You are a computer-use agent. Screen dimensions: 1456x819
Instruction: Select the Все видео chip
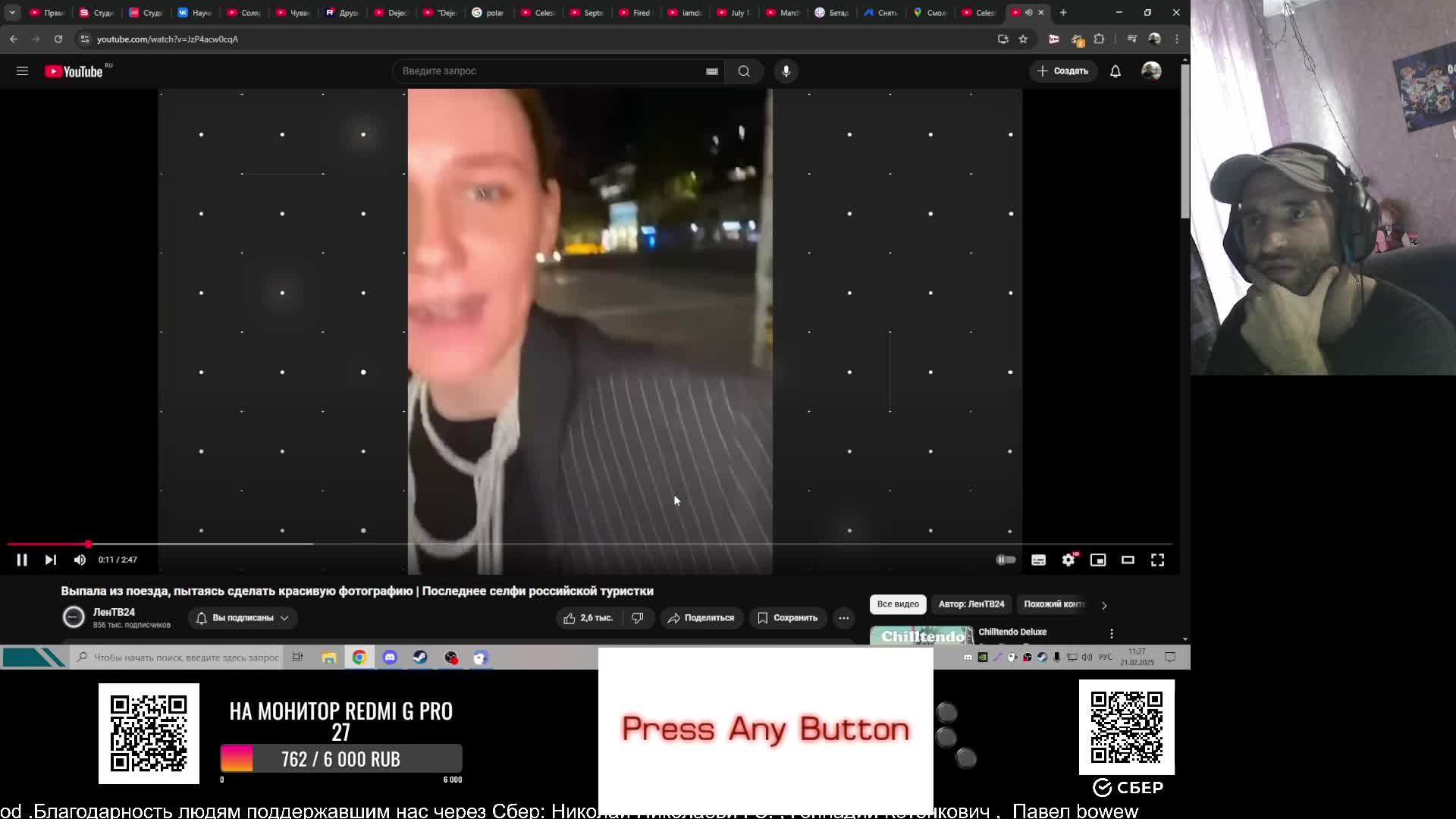[898, 604]
